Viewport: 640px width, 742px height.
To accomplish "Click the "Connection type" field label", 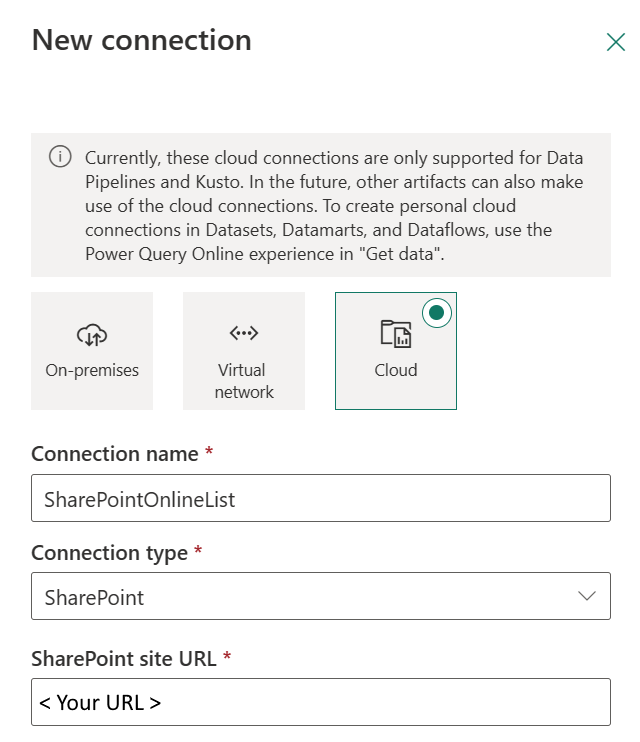I will pos(110,553).
